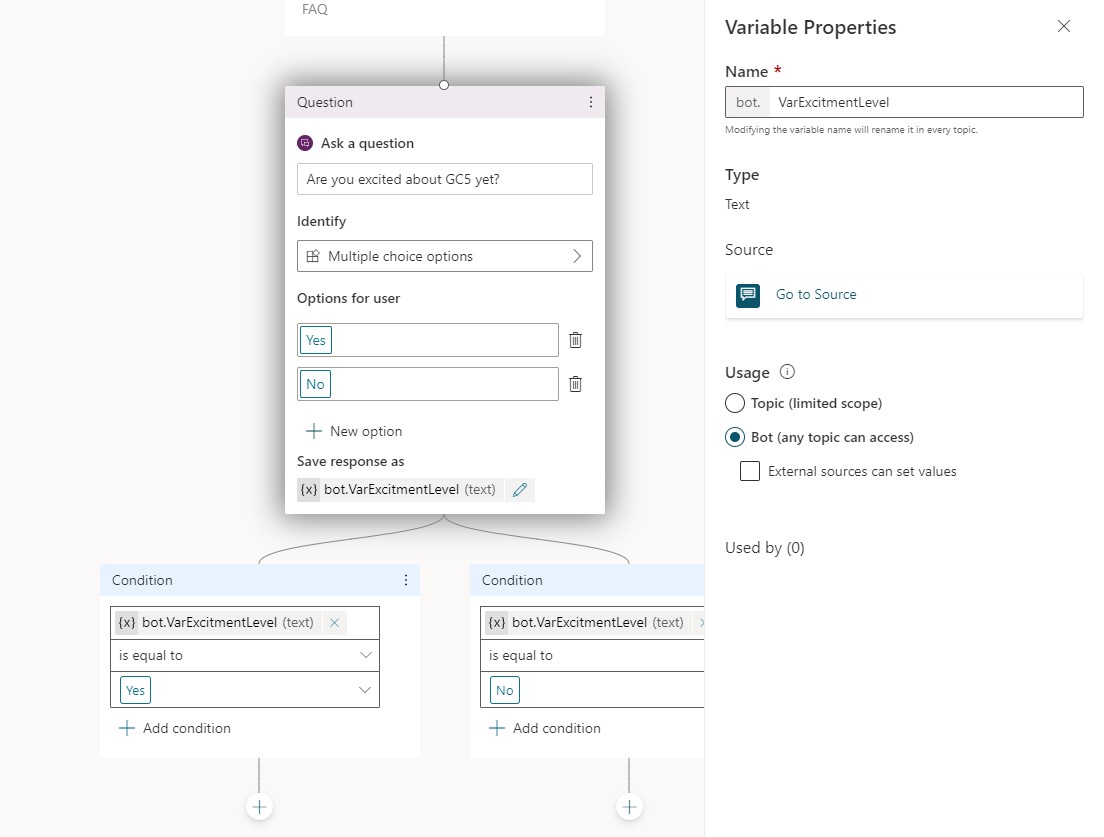Expand Multiple choice options chevron
The image size is (1104, 837).
click(x=577, y=256)
